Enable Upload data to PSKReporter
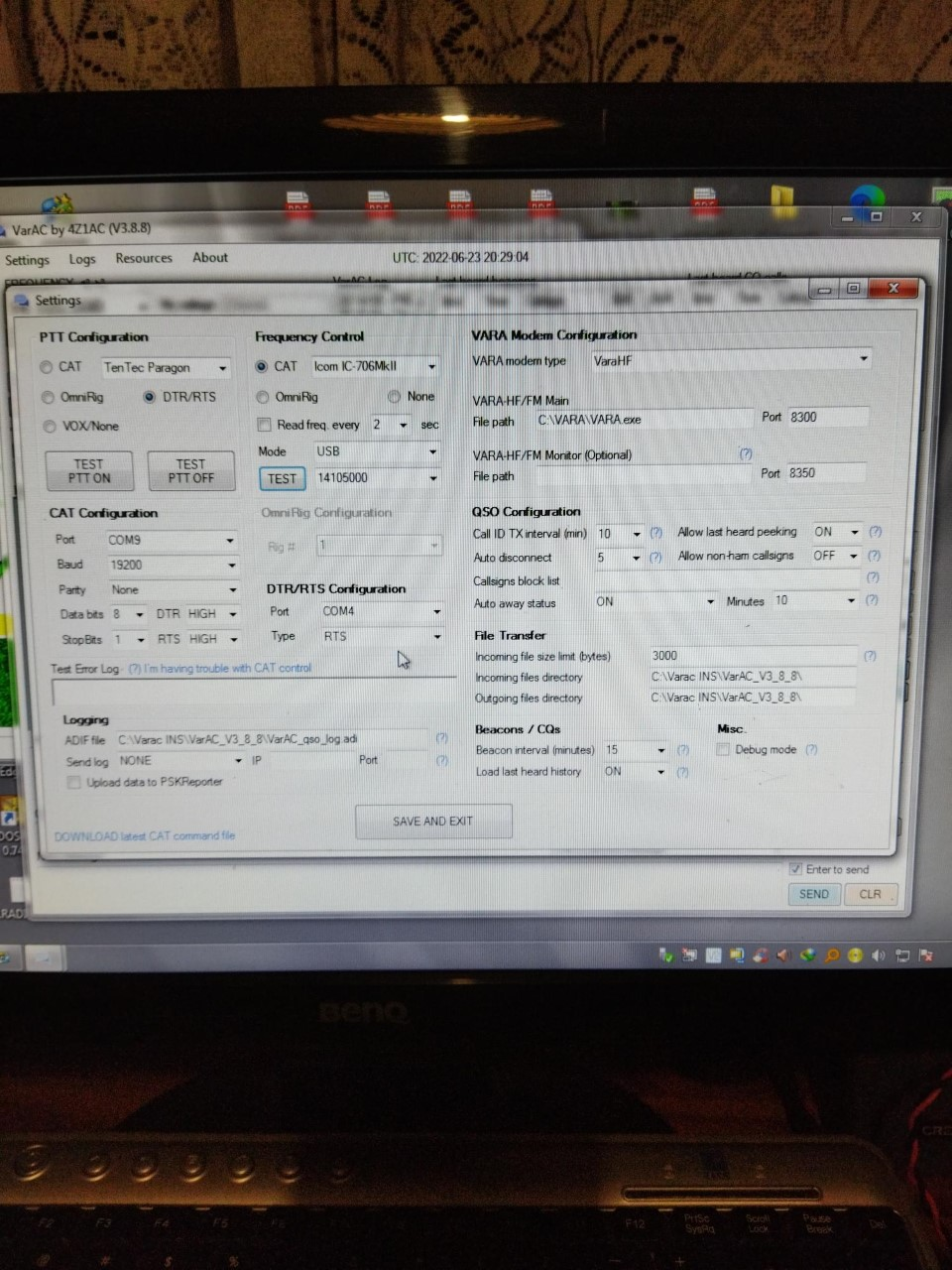952x1270 pixels. pyautogui.click(x=73, y=782)
